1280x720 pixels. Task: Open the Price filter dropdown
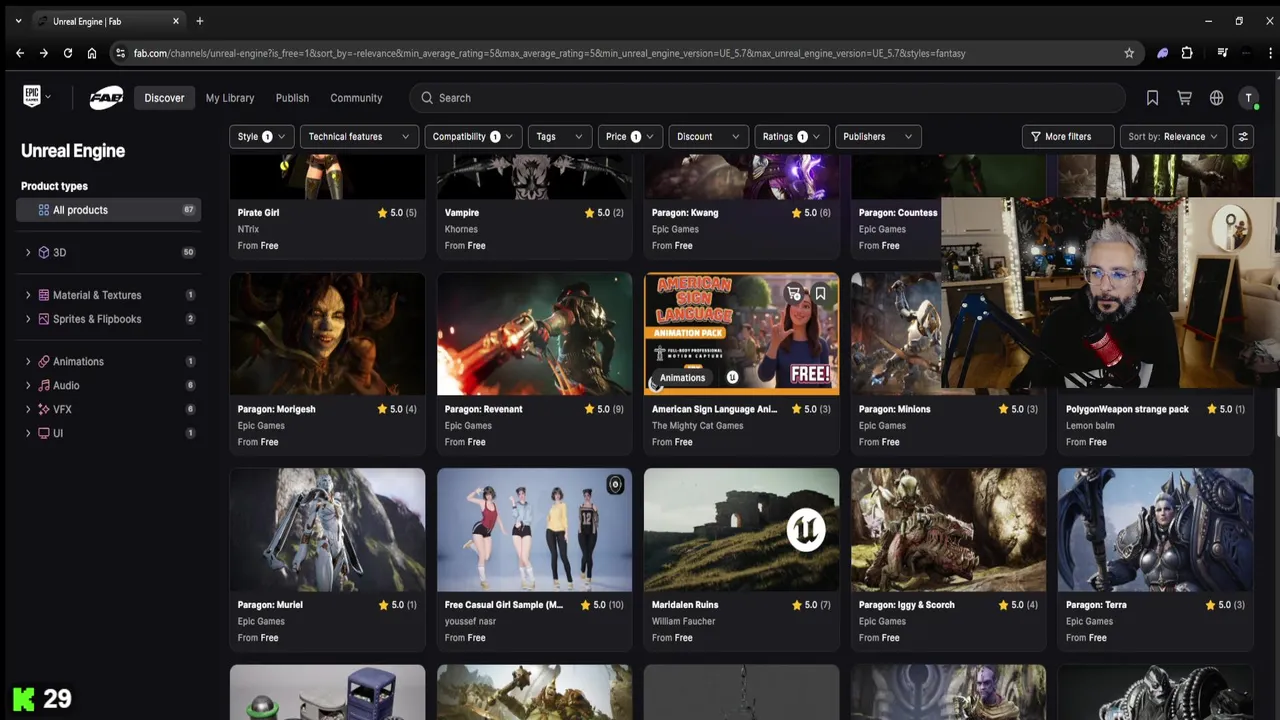(630, 137)
